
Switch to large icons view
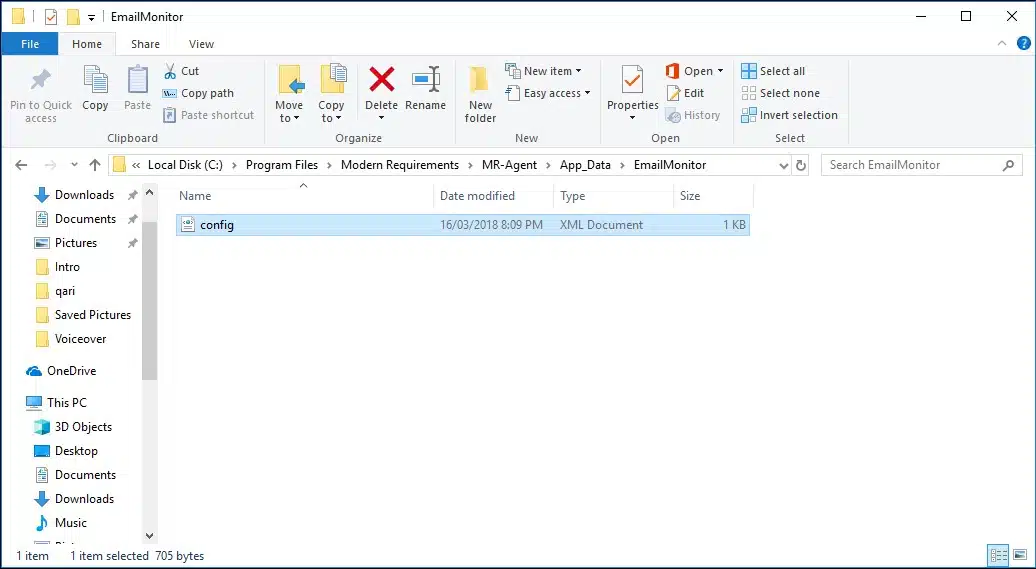(1019, 555)
